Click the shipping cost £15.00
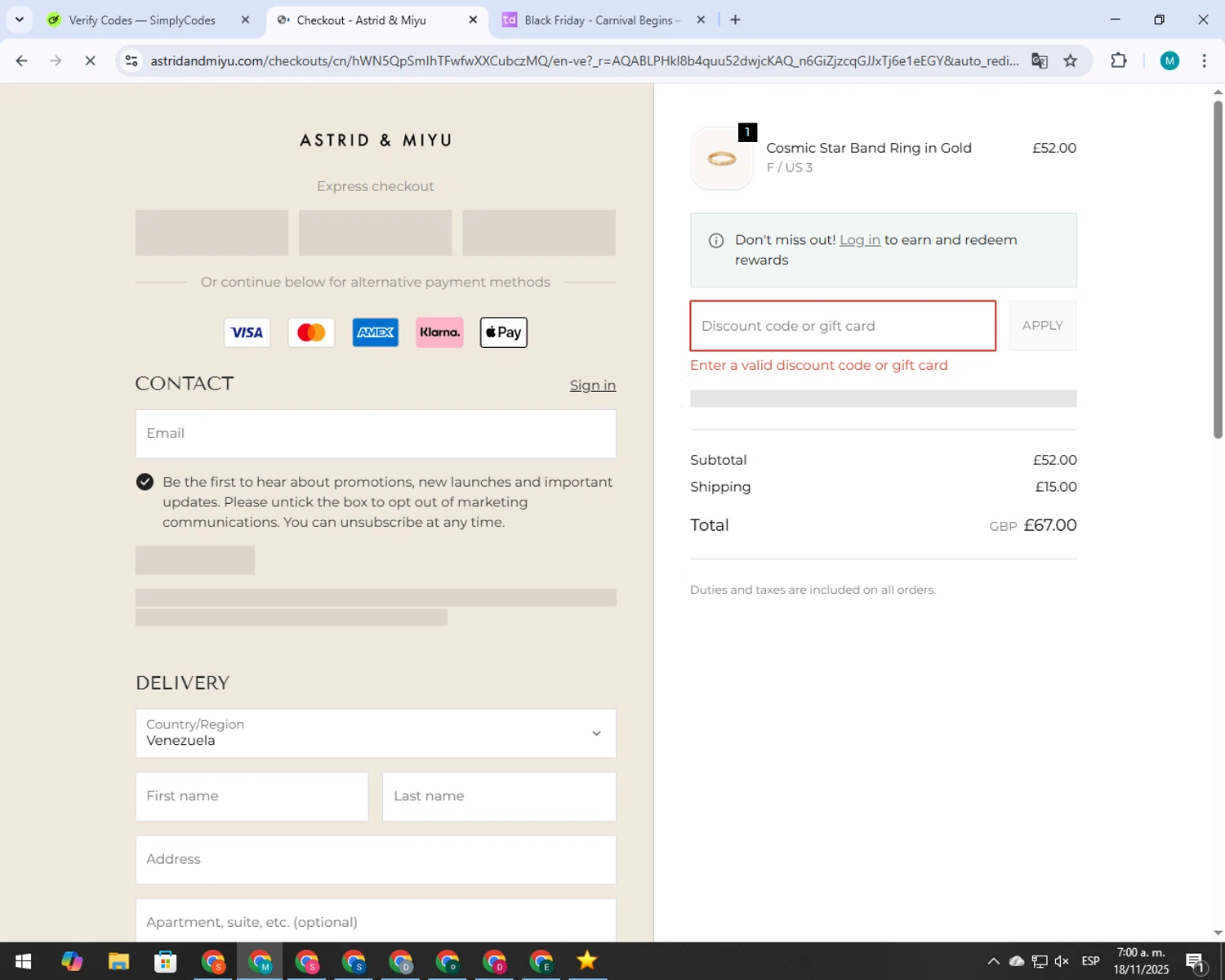 [x=1056, y=487]
